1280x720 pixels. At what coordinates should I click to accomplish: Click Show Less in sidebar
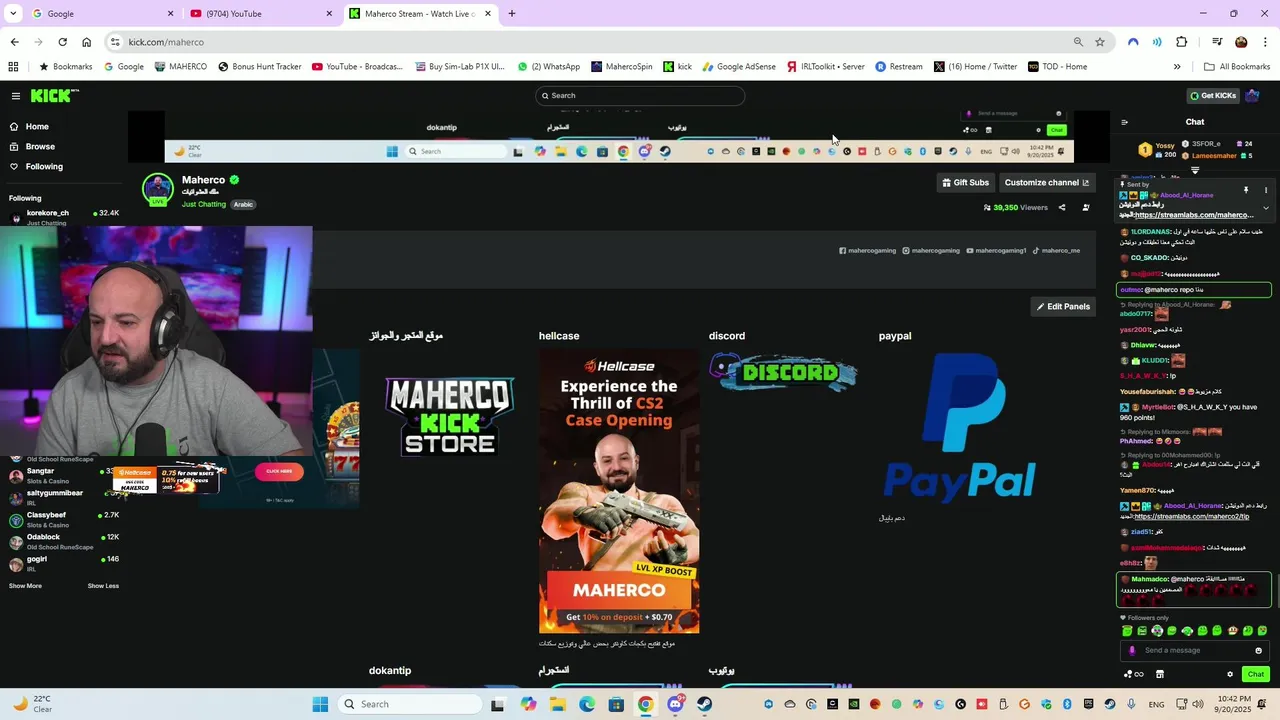(103, 586)
